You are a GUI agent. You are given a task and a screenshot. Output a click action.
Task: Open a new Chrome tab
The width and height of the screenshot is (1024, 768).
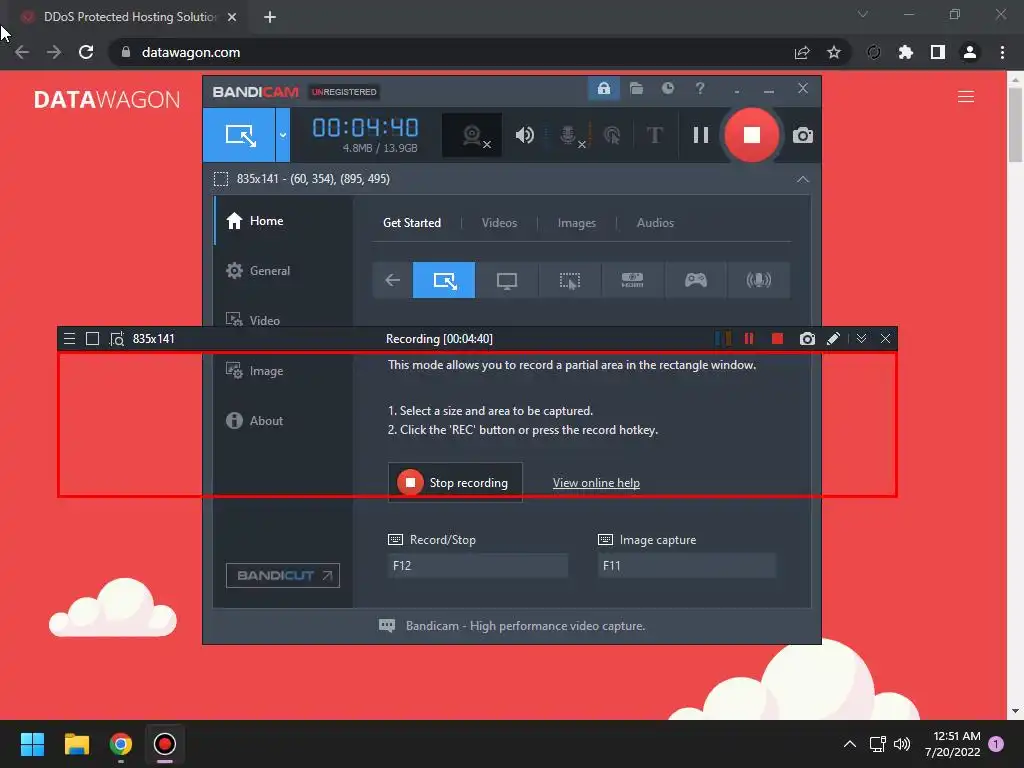270,17
